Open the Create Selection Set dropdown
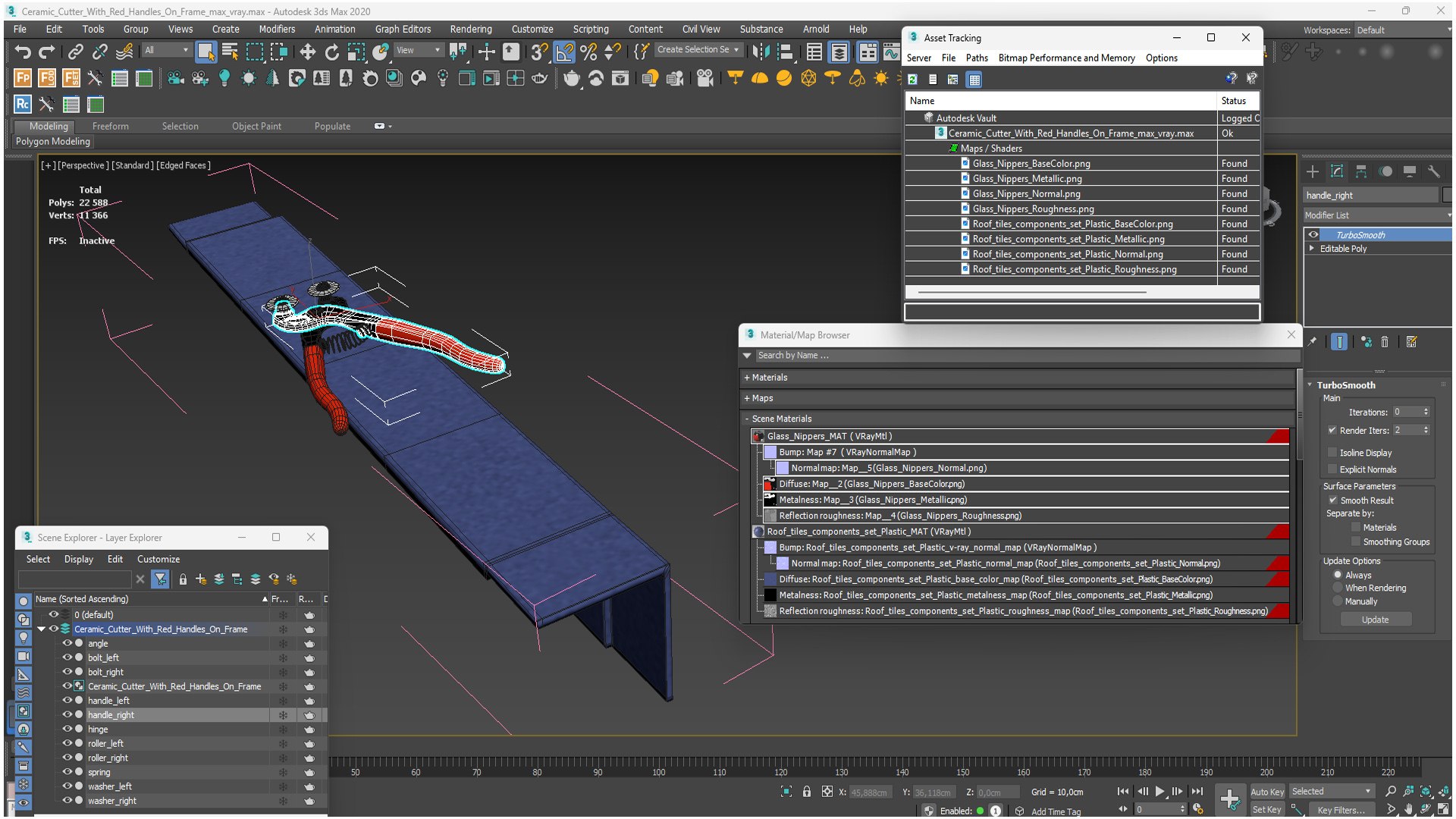Screen dimensions: 1456x819 tap(698, 50)
